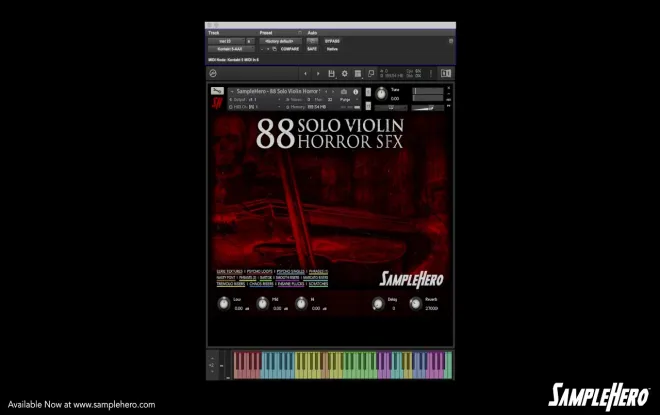Toggle the aux sends button in instrument header
This screenshot has width=660, height=415.
tap(449, 100)
